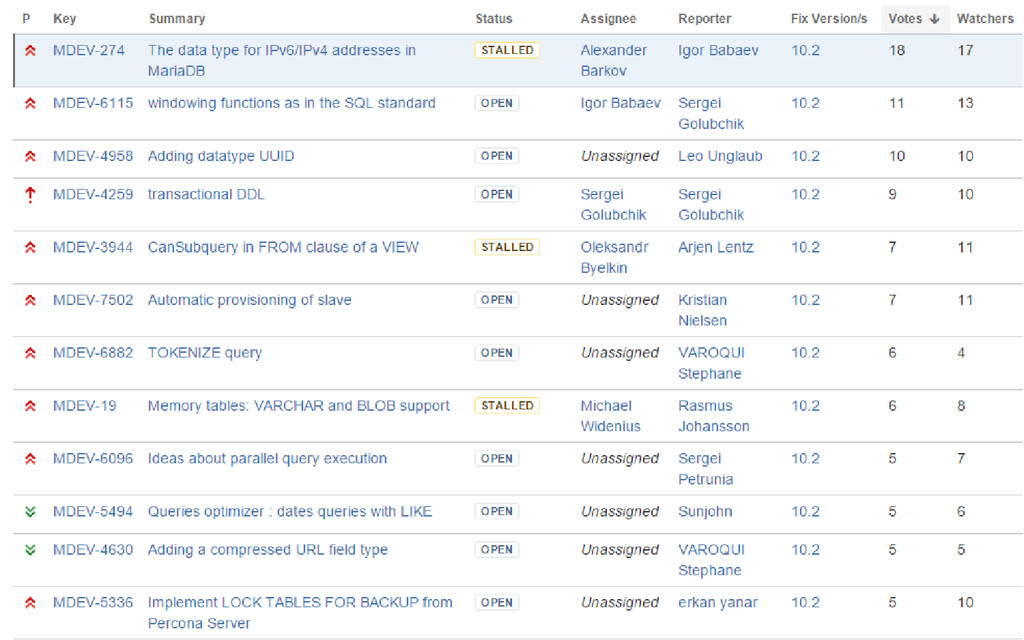Click the red arrow priority icon for MDEV-4259
Viewport: 1024px width, 640px height.
(30, 195)
